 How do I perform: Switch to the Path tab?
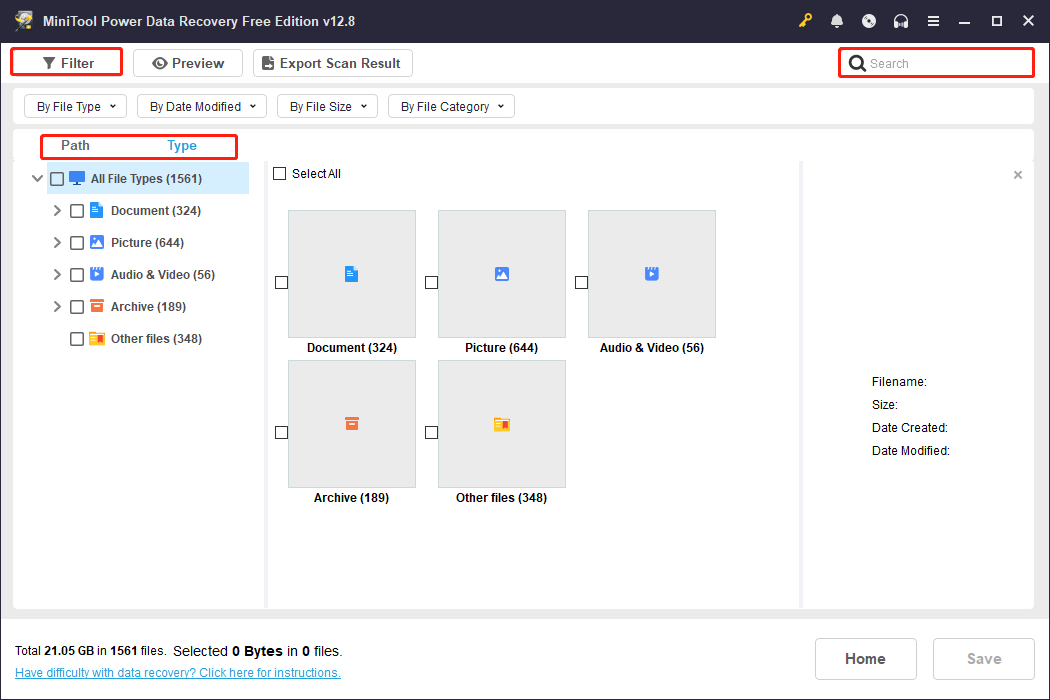point(74,145)
